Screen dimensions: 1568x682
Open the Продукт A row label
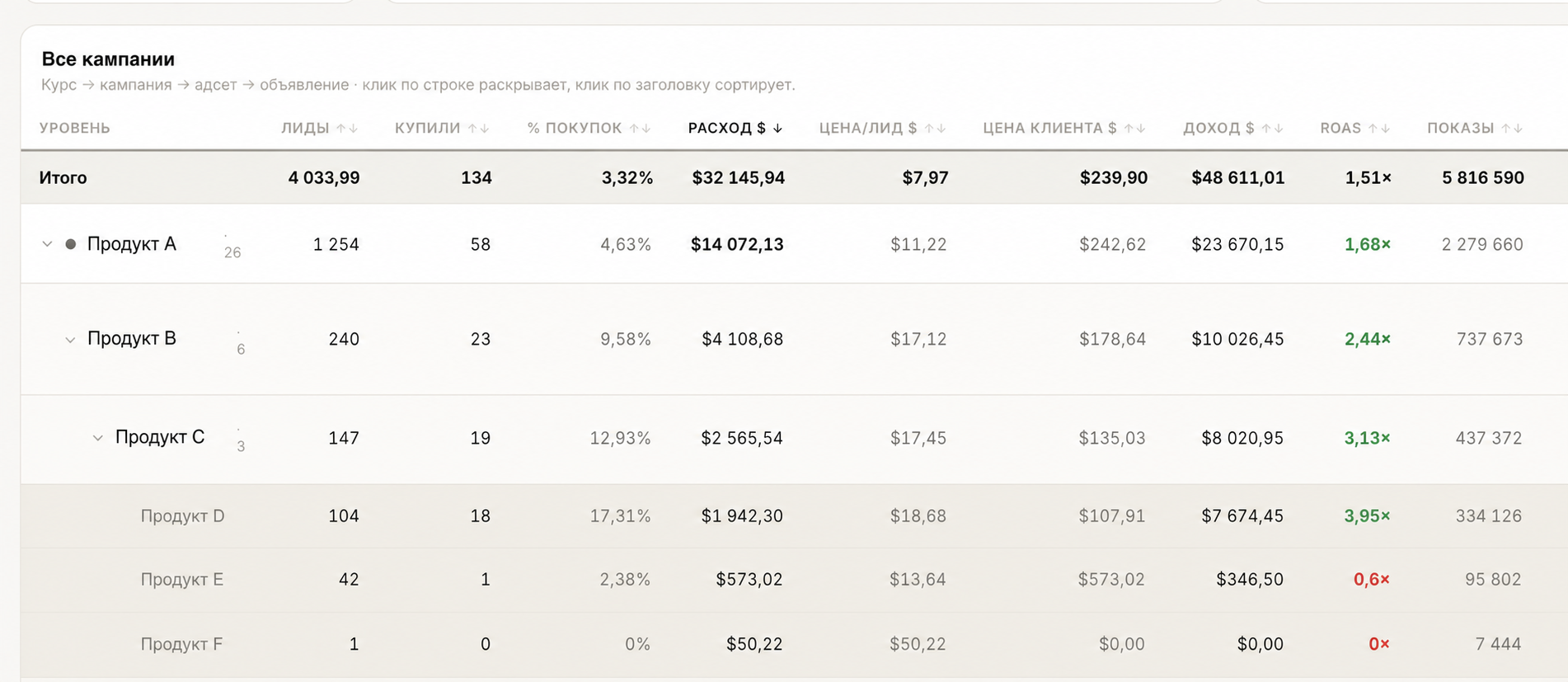pyautogui.click(x=132, y=244)
